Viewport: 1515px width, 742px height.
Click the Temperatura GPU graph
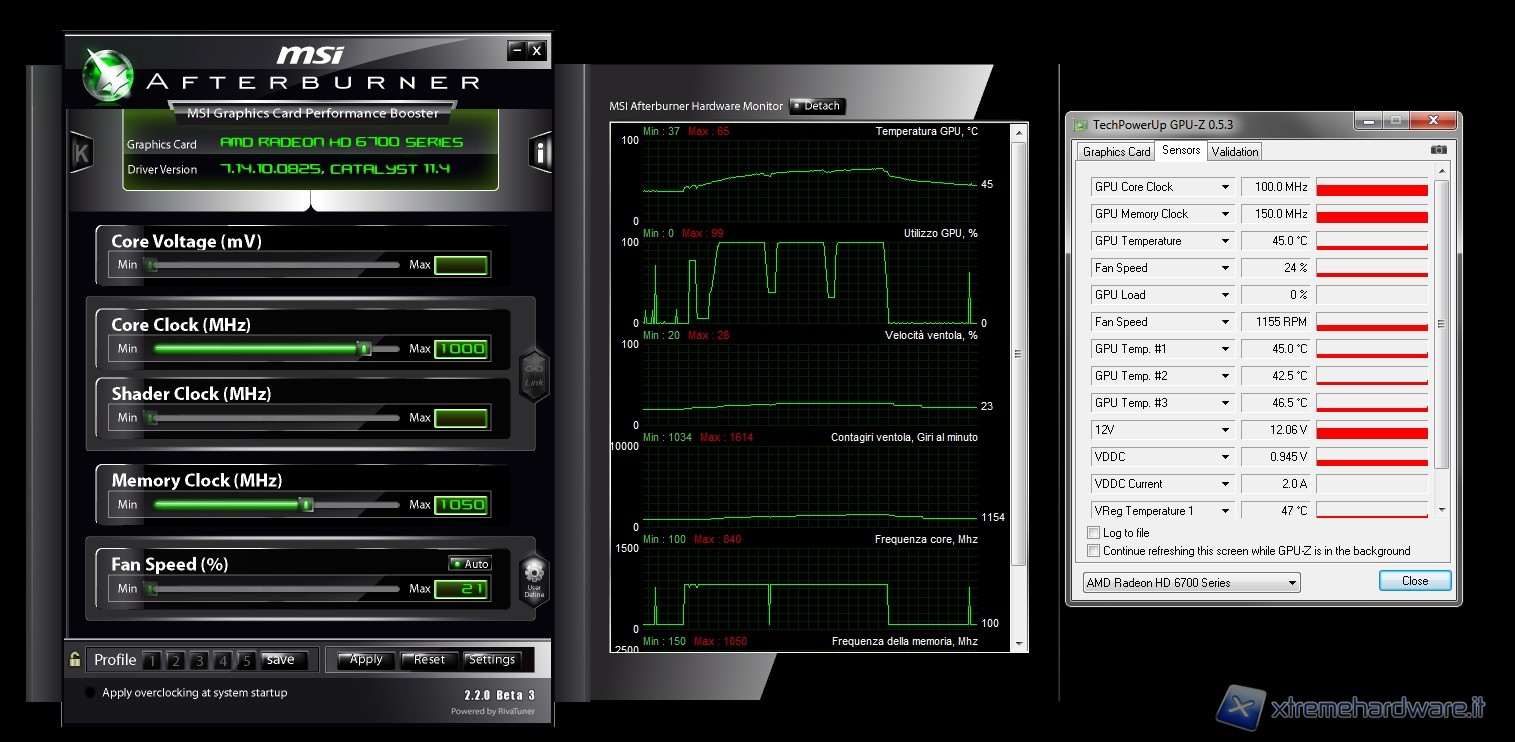tap(810, 180)
